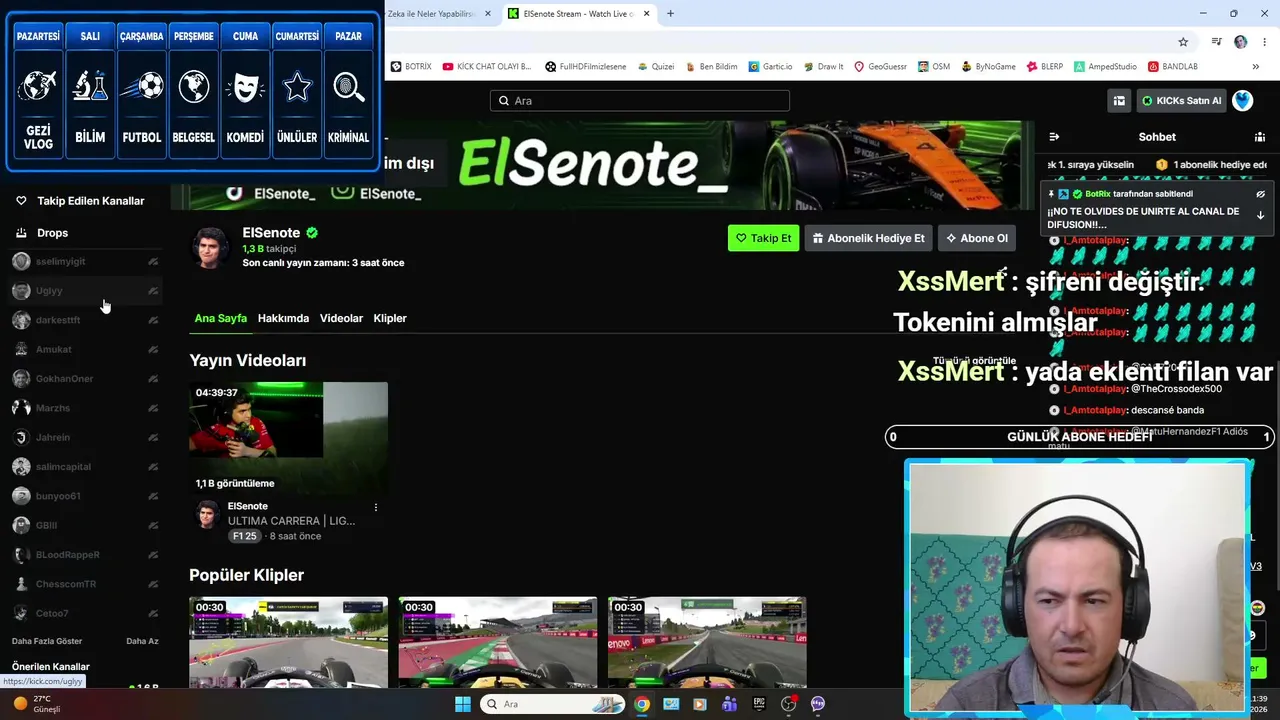
Task: Open the FullHDFilmizlesene bookmark
Action: pyautogui.click(x=586, y=67)
